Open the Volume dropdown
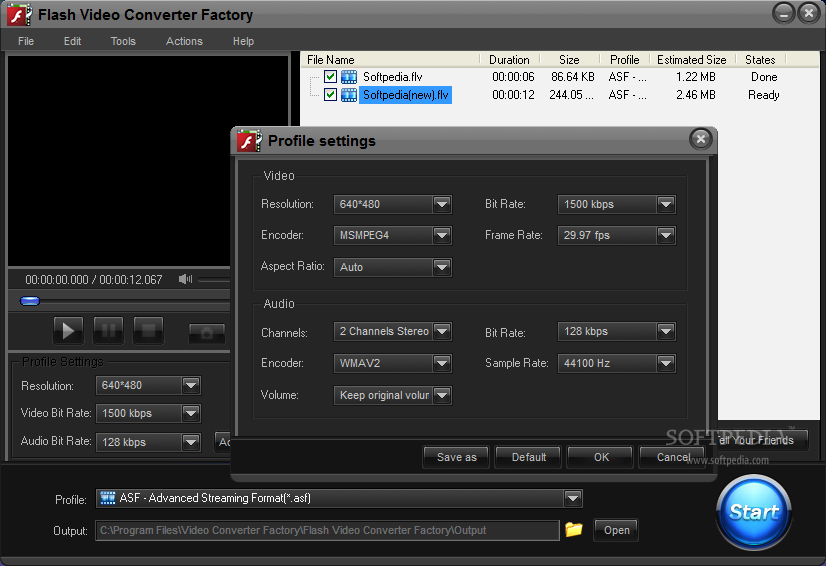This screenshot has width=826, height=566. (x=442, y=395)
